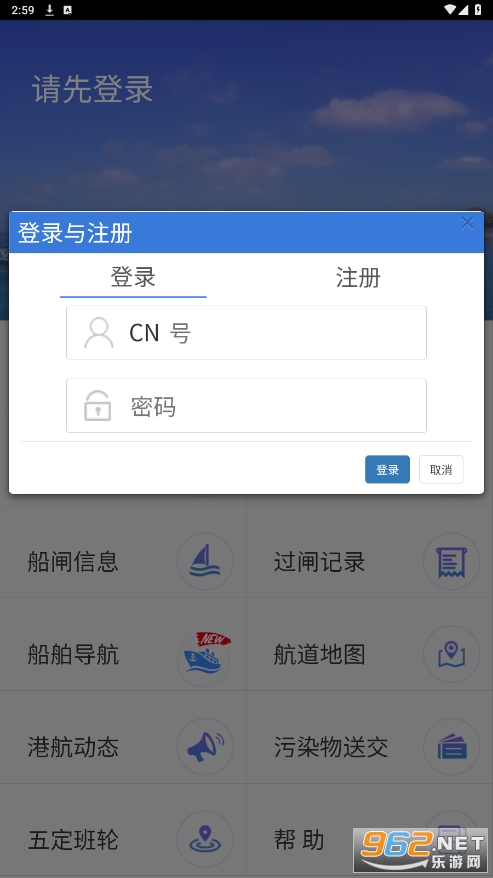Click the 取消 button
This screenshot has height=878, width=493.
(441, 469)
